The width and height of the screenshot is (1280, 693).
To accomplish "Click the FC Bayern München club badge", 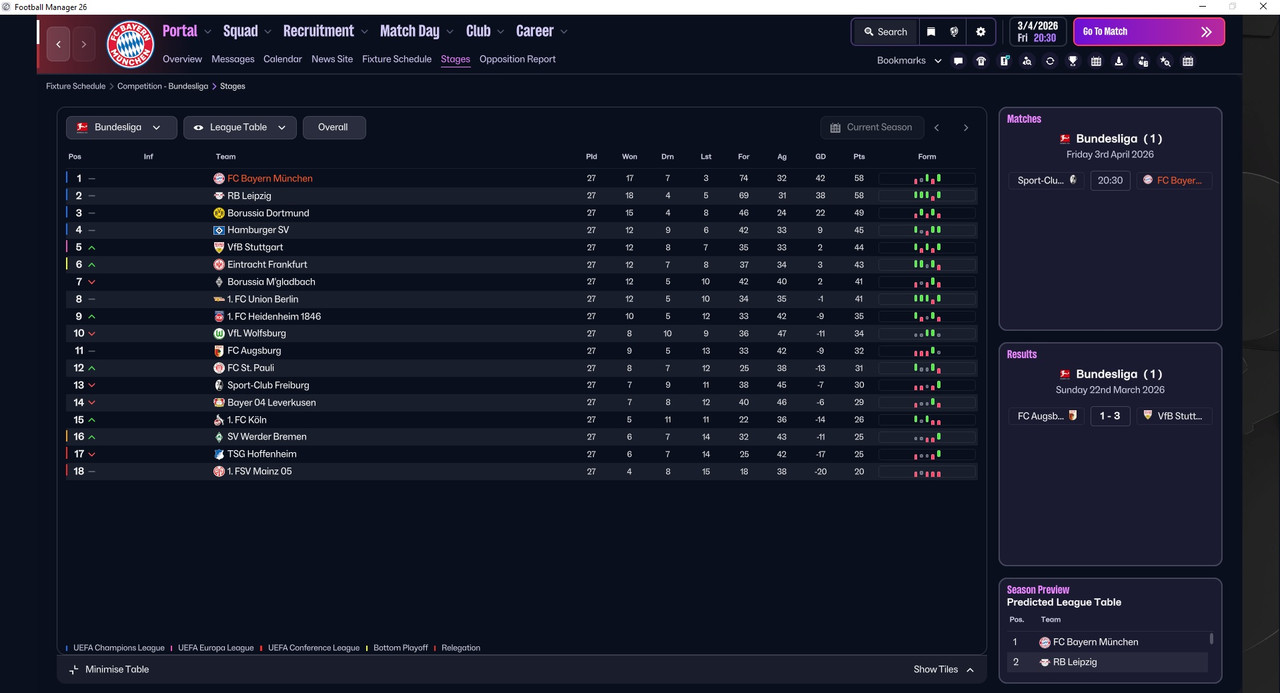I will [130, 45].
